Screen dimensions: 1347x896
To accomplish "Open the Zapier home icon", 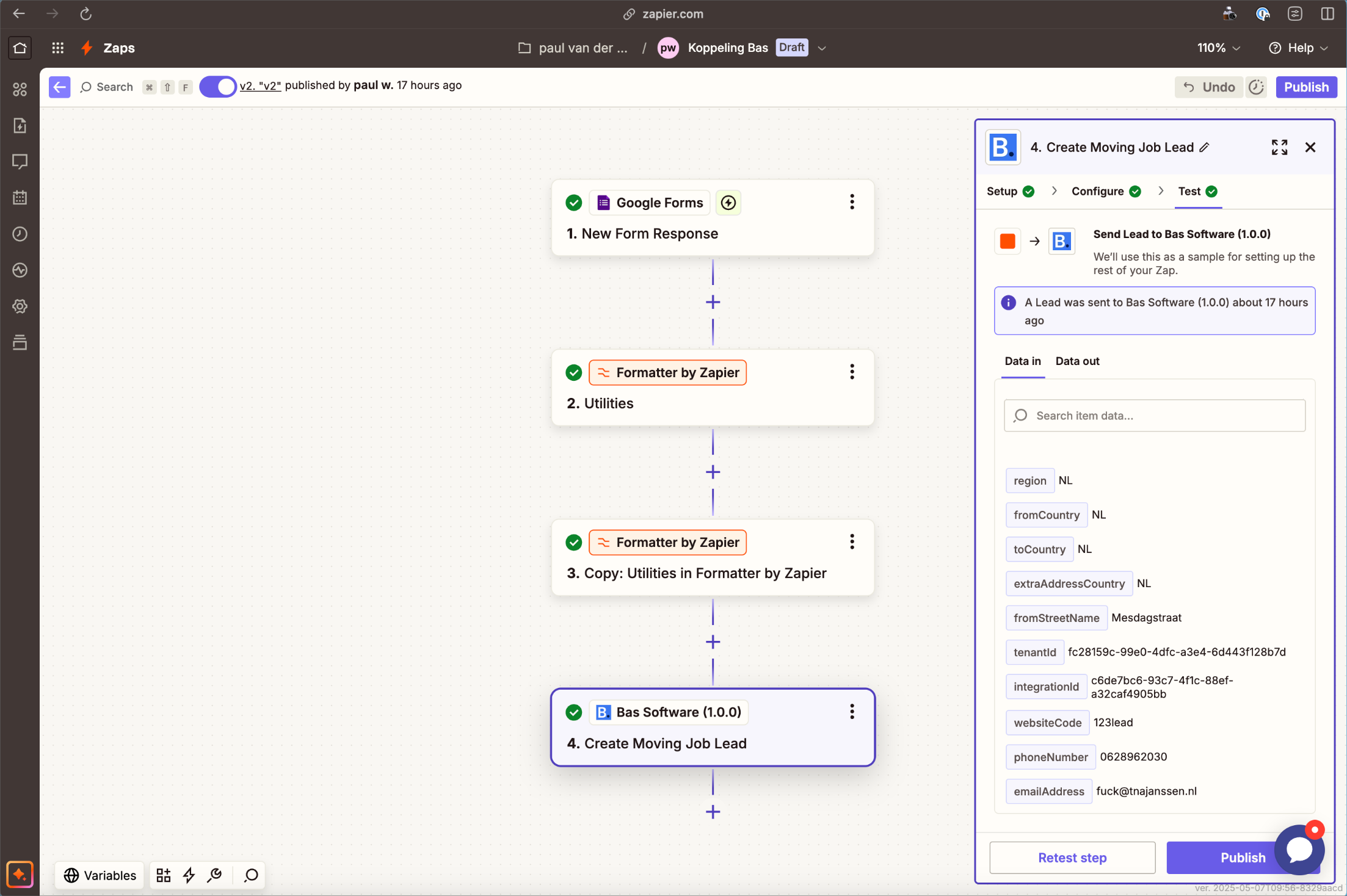I will [20, 48].
